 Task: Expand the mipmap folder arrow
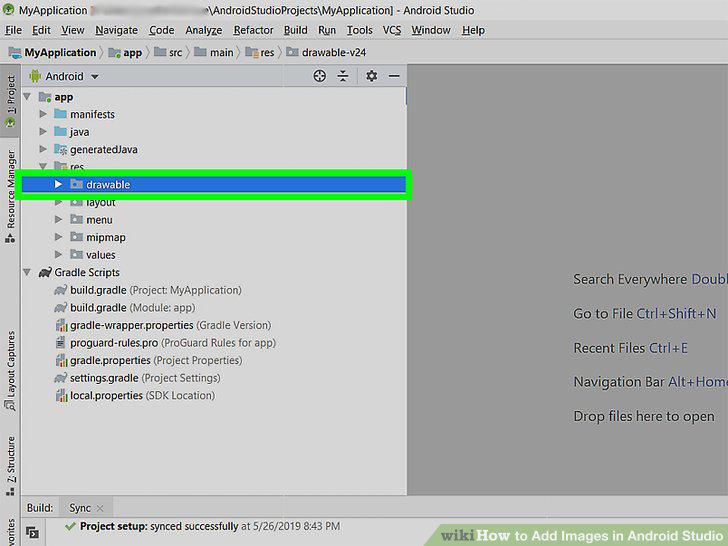click(58, 237)
